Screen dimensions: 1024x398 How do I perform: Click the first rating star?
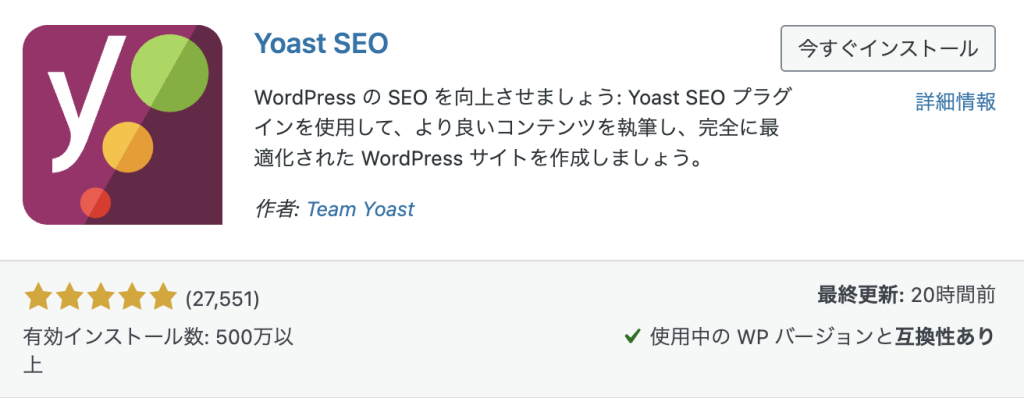(37, 297)
